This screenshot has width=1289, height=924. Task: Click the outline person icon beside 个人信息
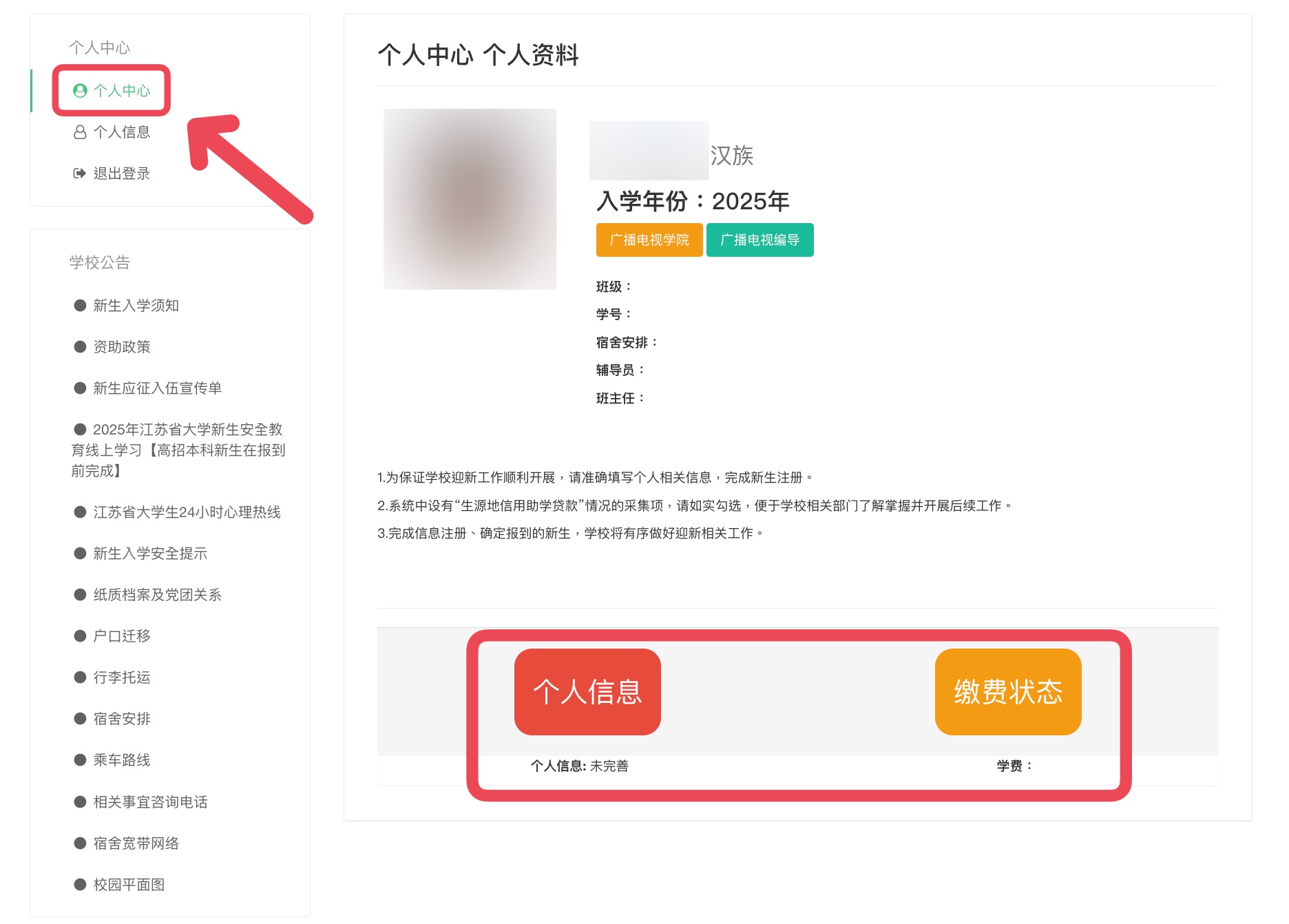pyautogui.click(x=80, y=132)
